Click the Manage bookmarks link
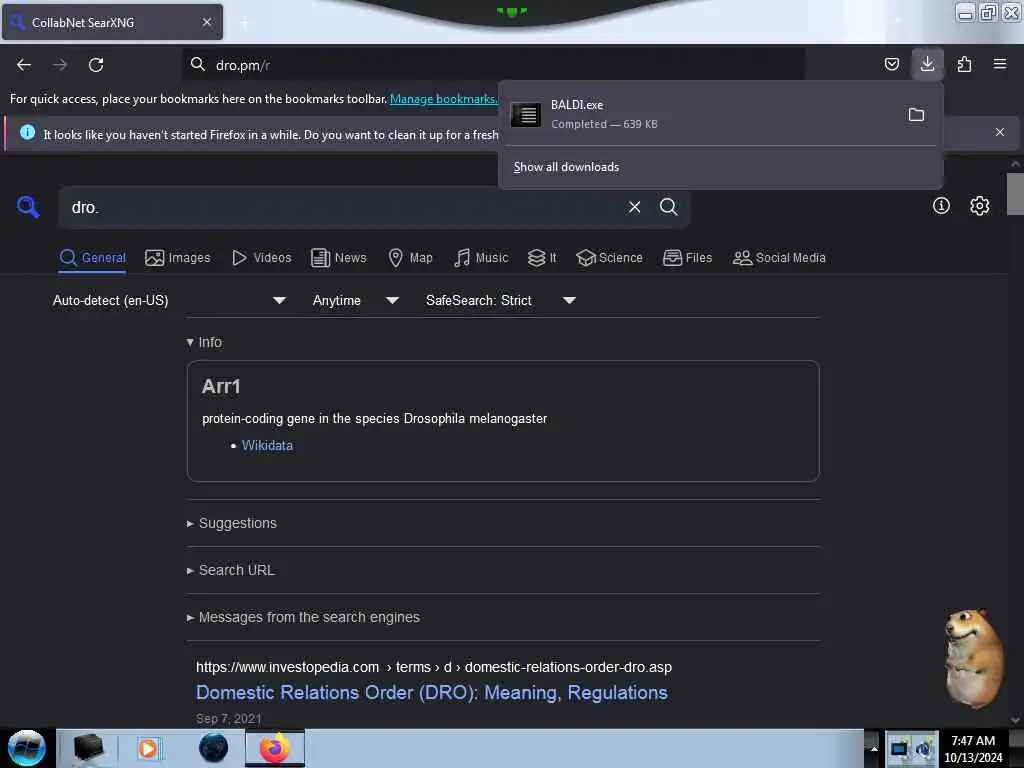 (x=443, y=99)
